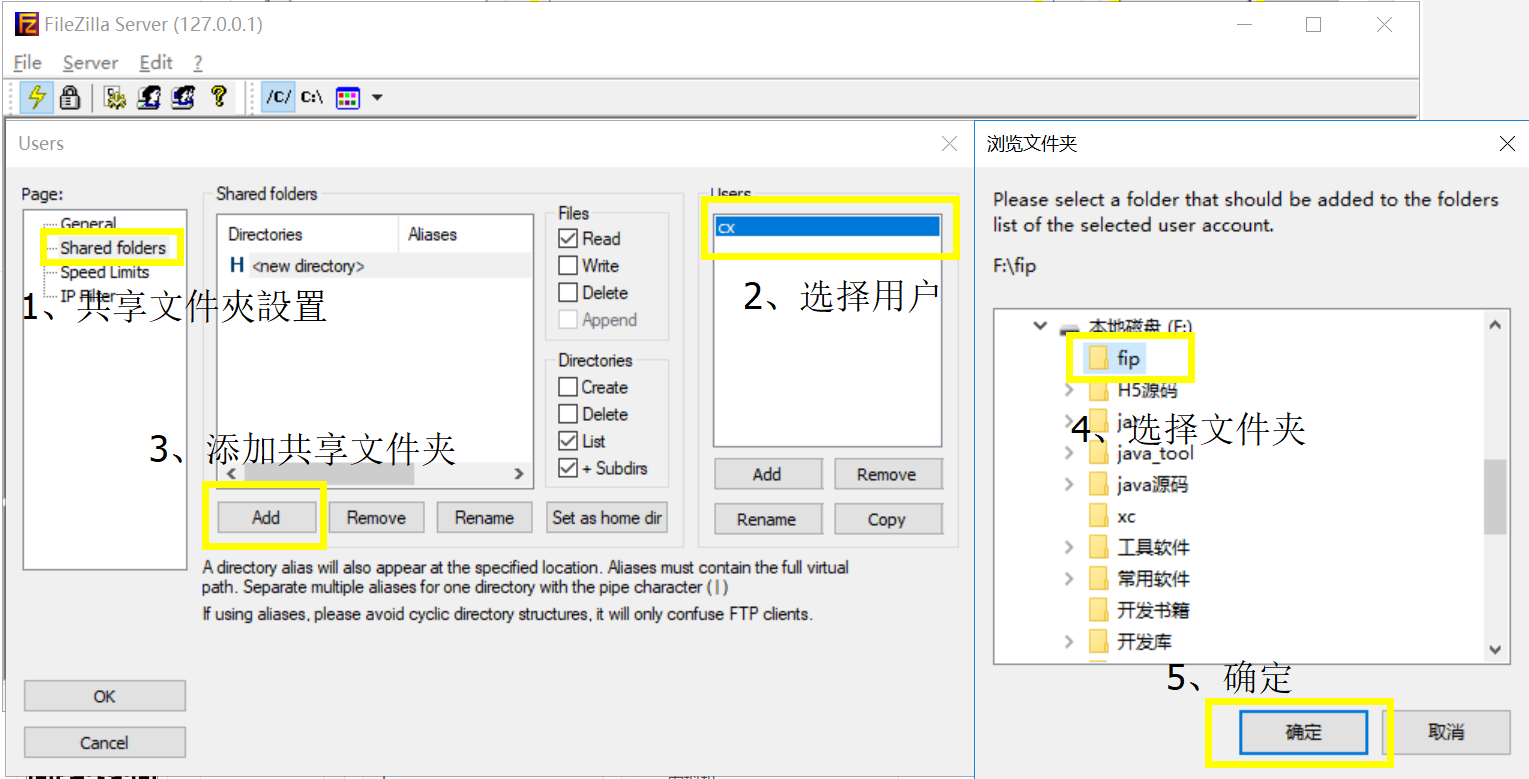The image size is (1529, 779).
Task: Open the Edit menu
Action: (156, 63)
